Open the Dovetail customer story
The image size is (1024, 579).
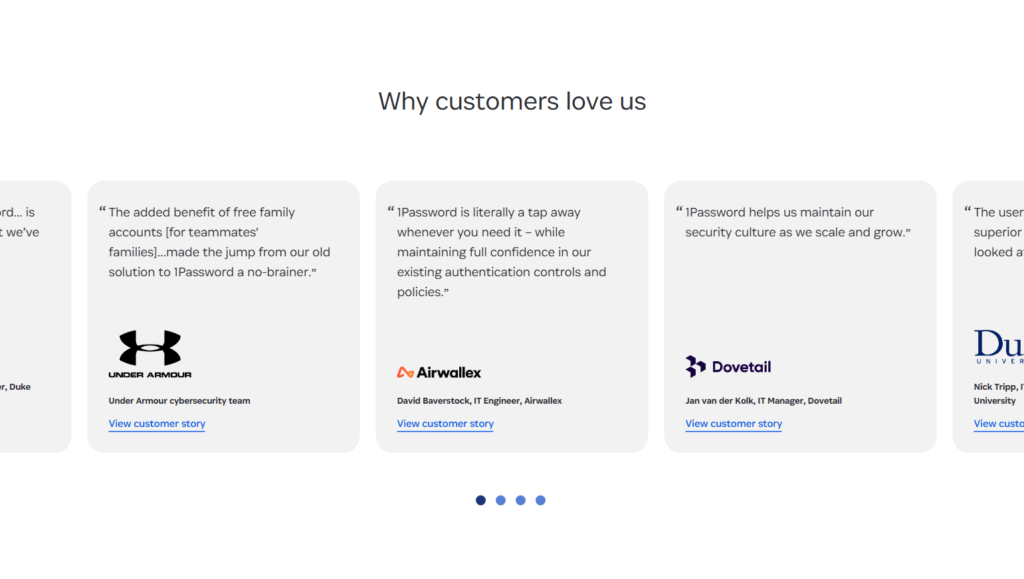[x=733, y=424]
